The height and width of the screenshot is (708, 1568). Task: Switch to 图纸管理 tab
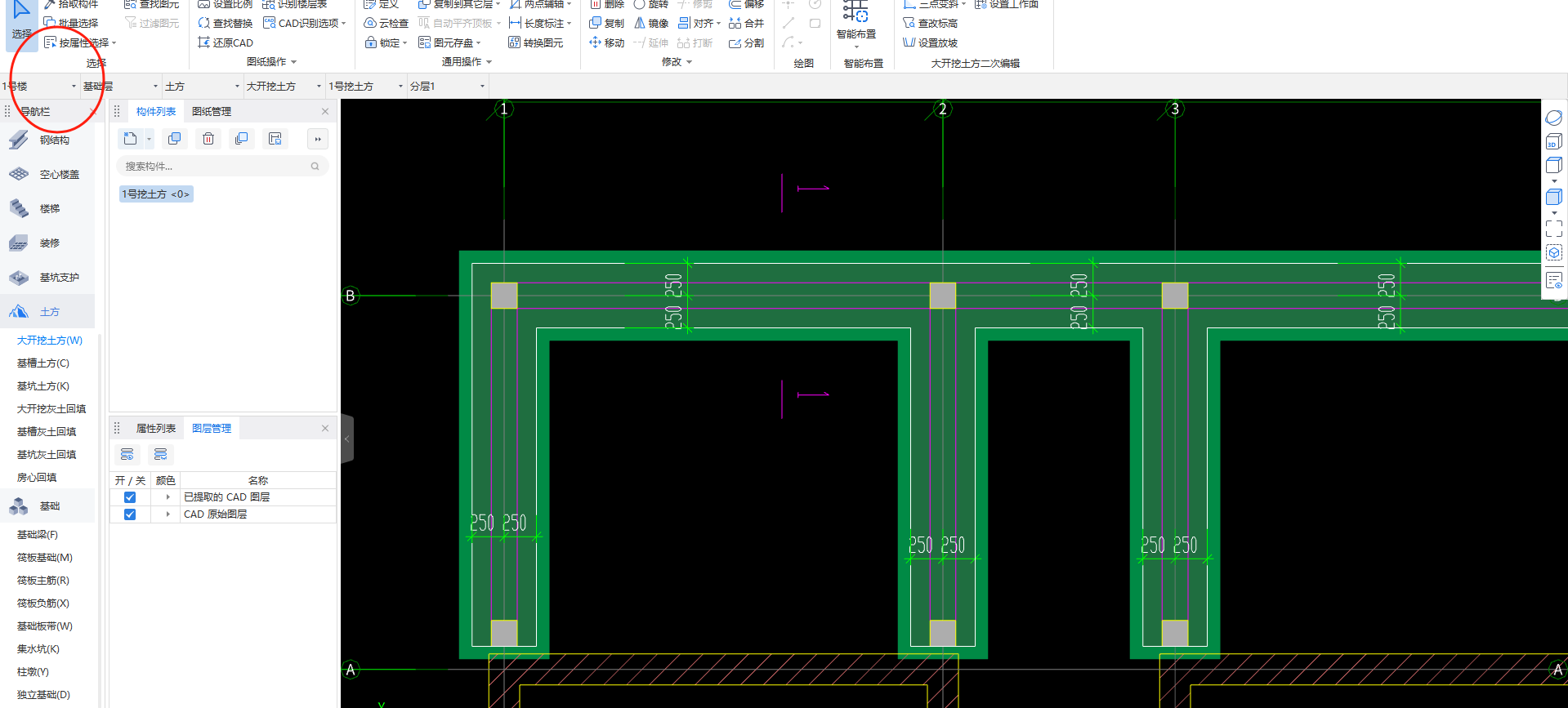tap(212, 111)
